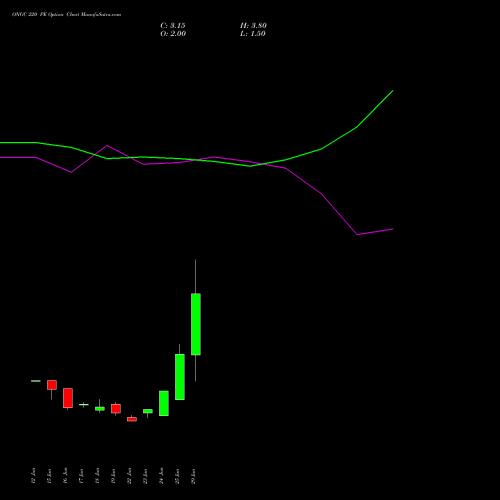Click the 24 date label on the x-axis
This screenshot has width=500, height=500.
(x=161, y=476)
